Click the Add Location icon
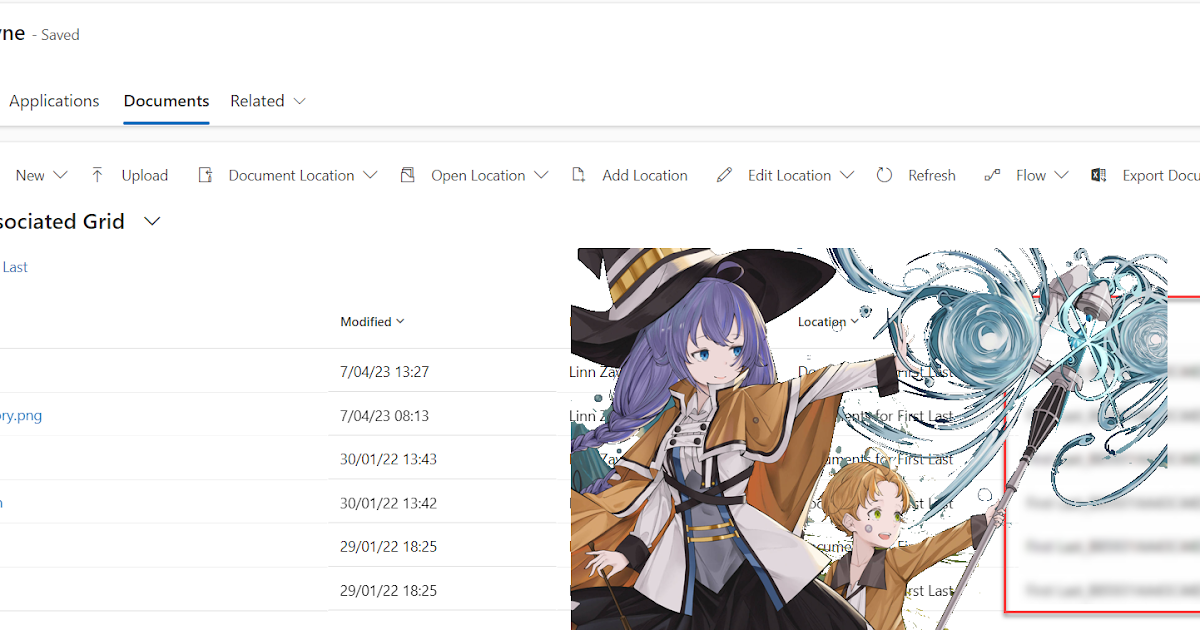The width and height of the screenshot is (1200, 630). (578, 175)
